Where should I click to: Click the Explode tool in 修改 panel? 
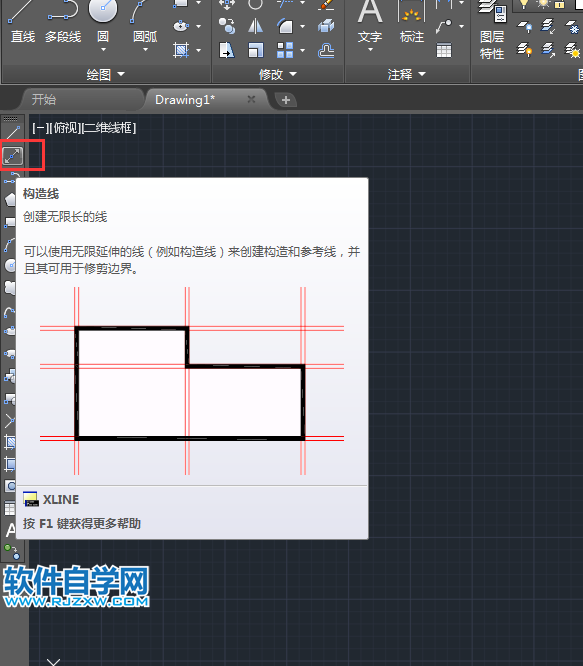[326, 26]
